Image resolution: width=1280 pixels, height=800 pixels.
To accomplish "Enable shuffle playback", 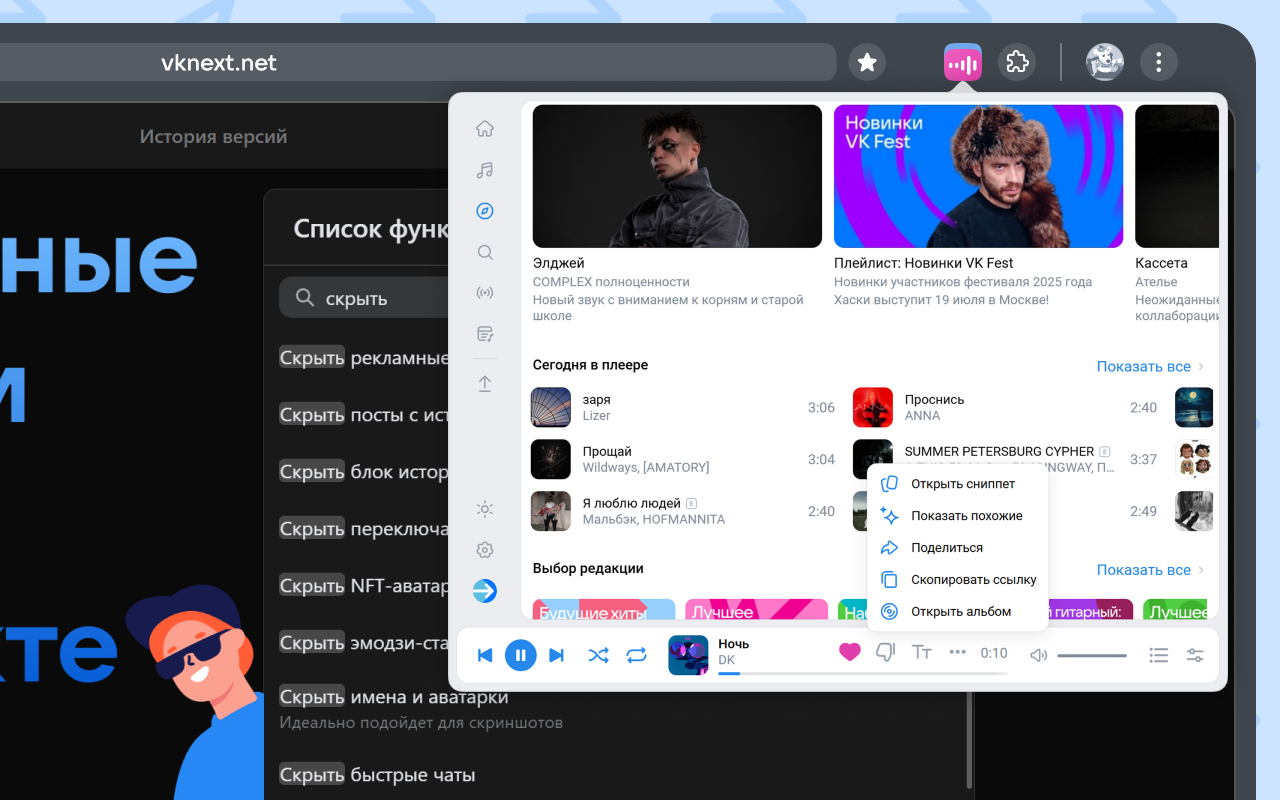I will click(x=598, y=655).
